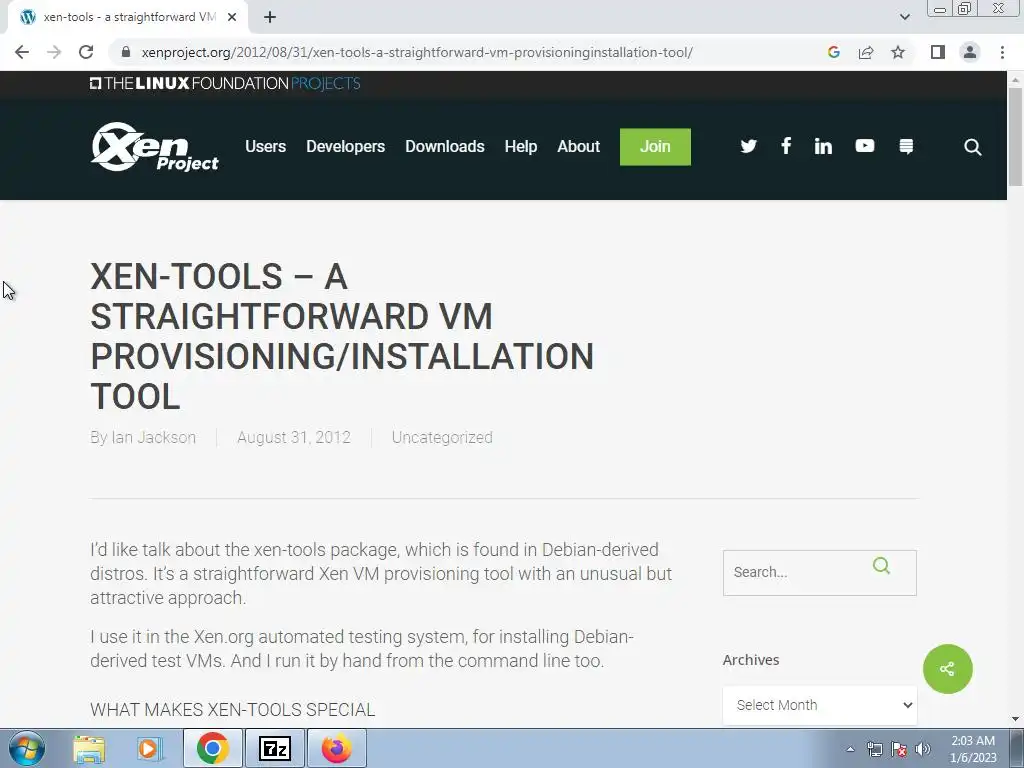Open the Google icon in address bar
Image resolution: width=1024 pixels, height=768 pixels.
(x=833, y=52)
